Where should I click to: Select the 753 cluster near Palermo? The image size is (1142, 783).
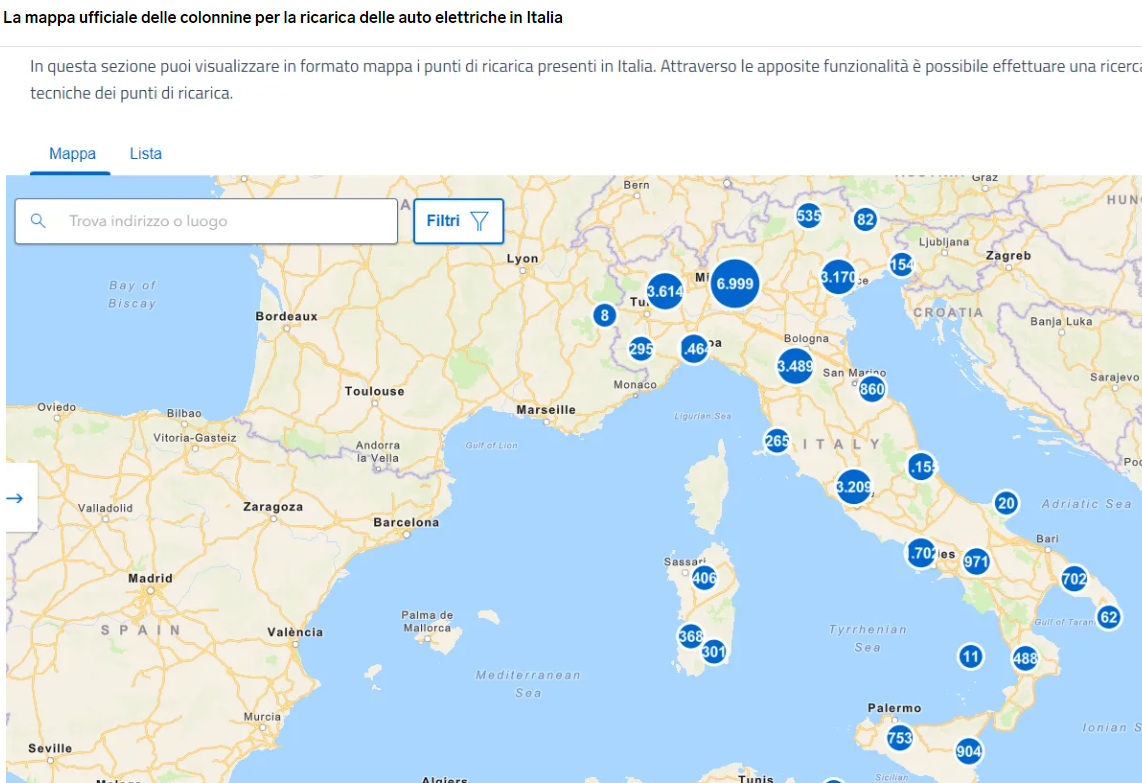[x=899, y=738]
